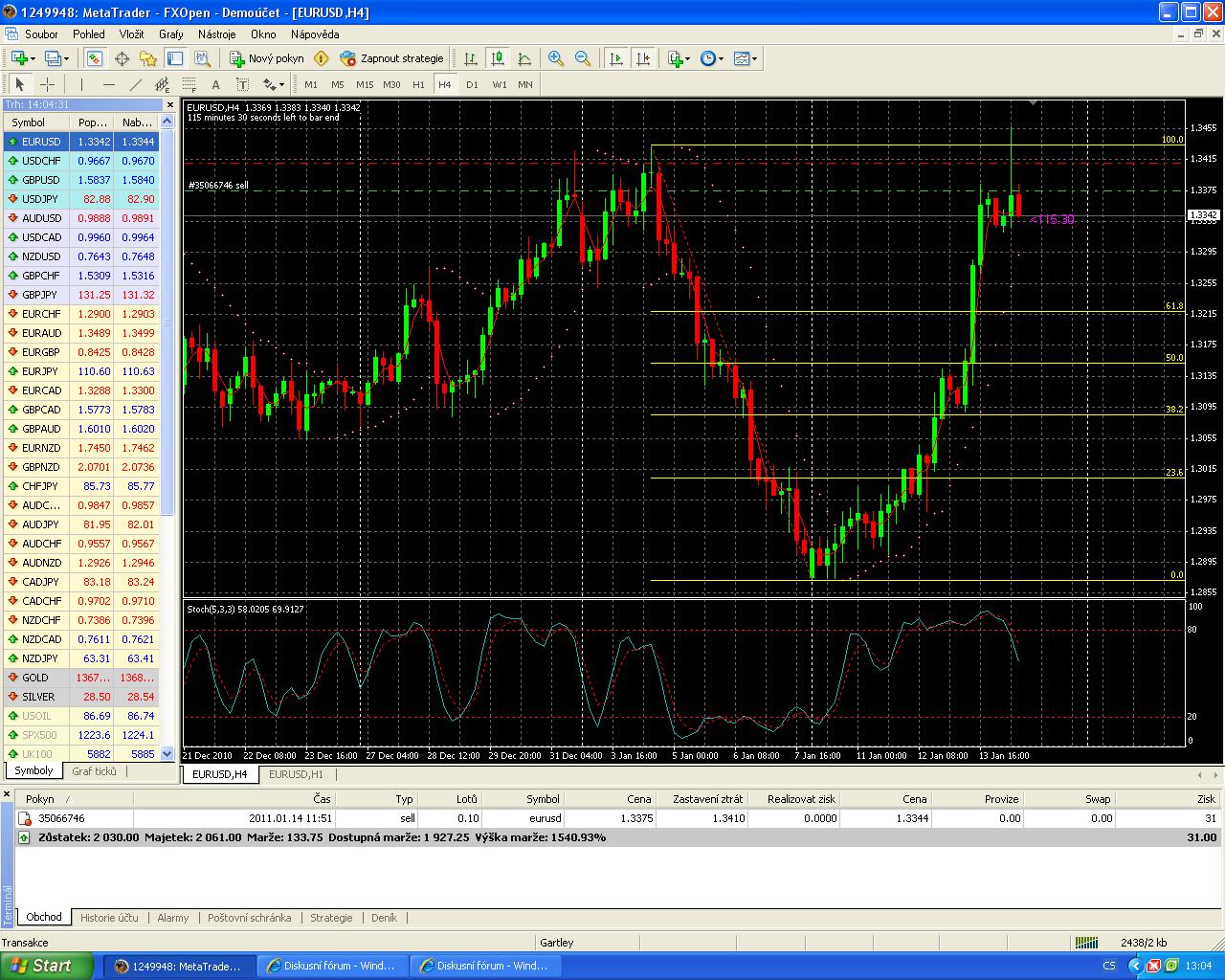Switch timeframe to M5
Viewport: 1225px width, 980px height.
coord(337,84)
